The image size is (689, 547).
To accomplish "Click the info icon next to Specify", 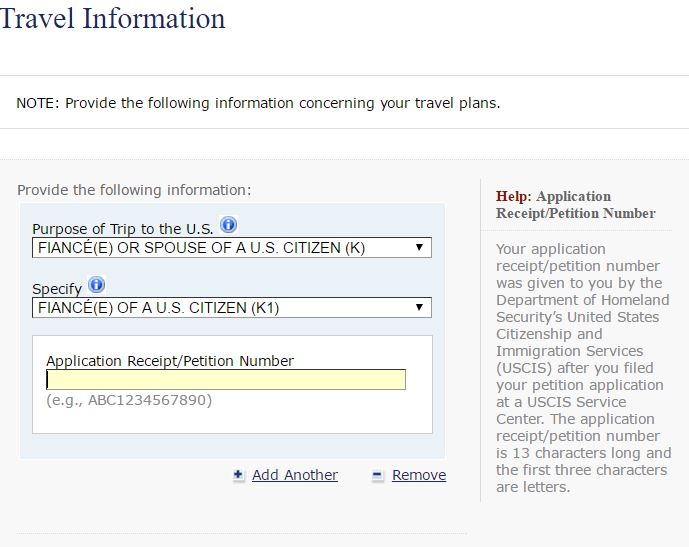I will [96, 285].
